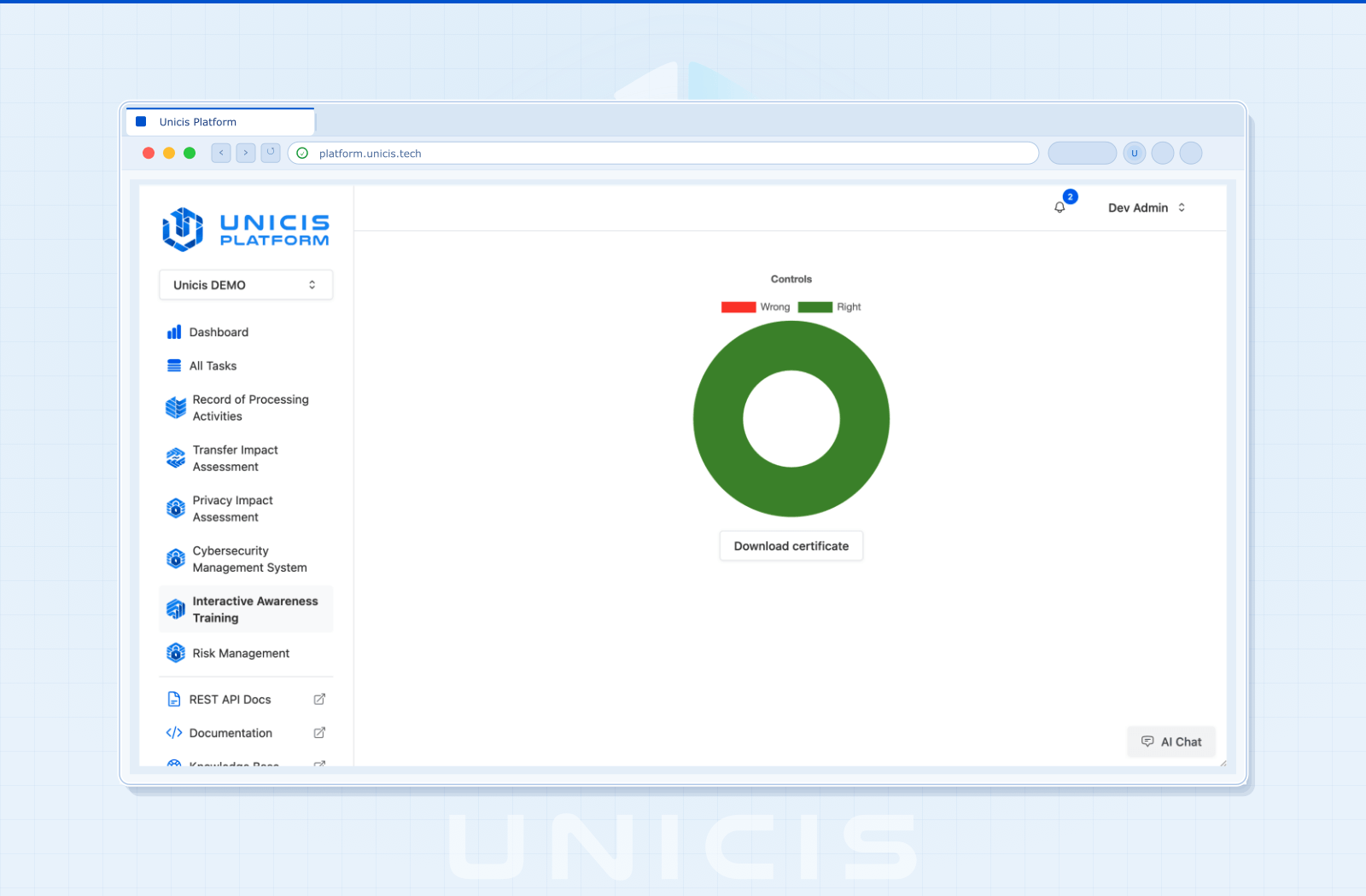The width and height of the screenshot is (1366, 896).
Task: Click the Interactive Awareness Training icon
Action: click(176, 609)
